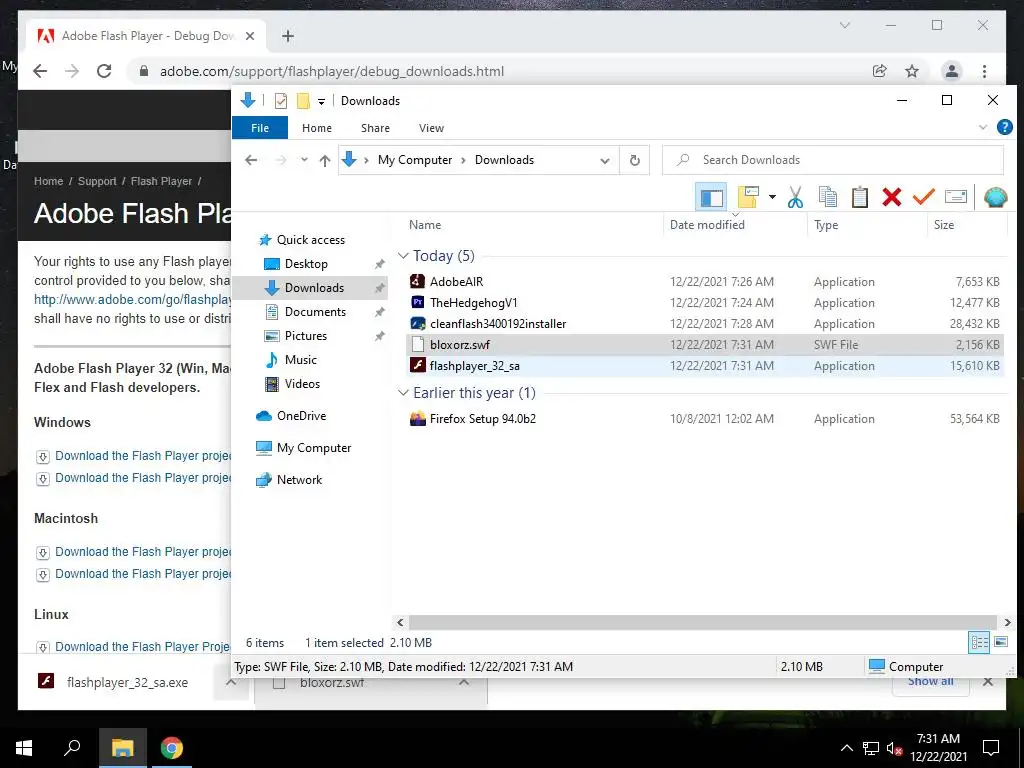Open the New folder dropdown arrow
The height and width of the screenshot is (768, 1024).
point(772,197)
